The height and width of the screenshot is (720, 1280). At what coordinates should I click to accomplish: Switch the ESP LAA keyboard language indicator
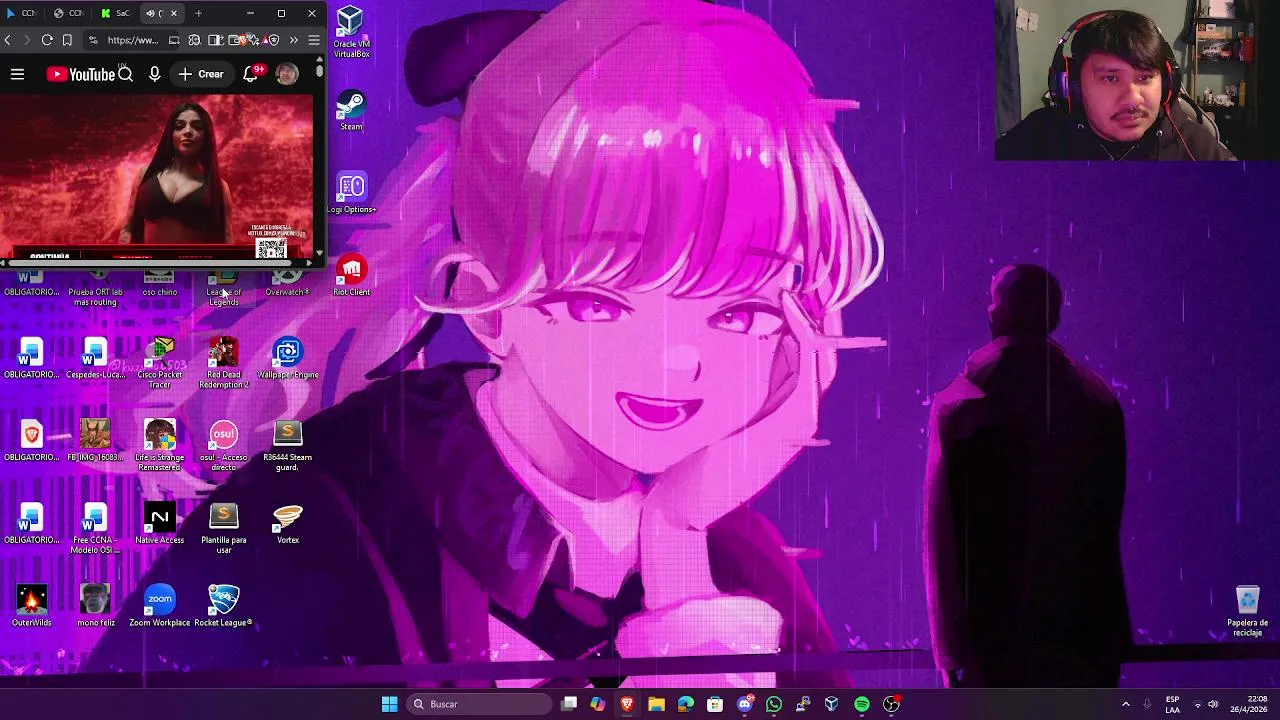tap(1172, 704)
